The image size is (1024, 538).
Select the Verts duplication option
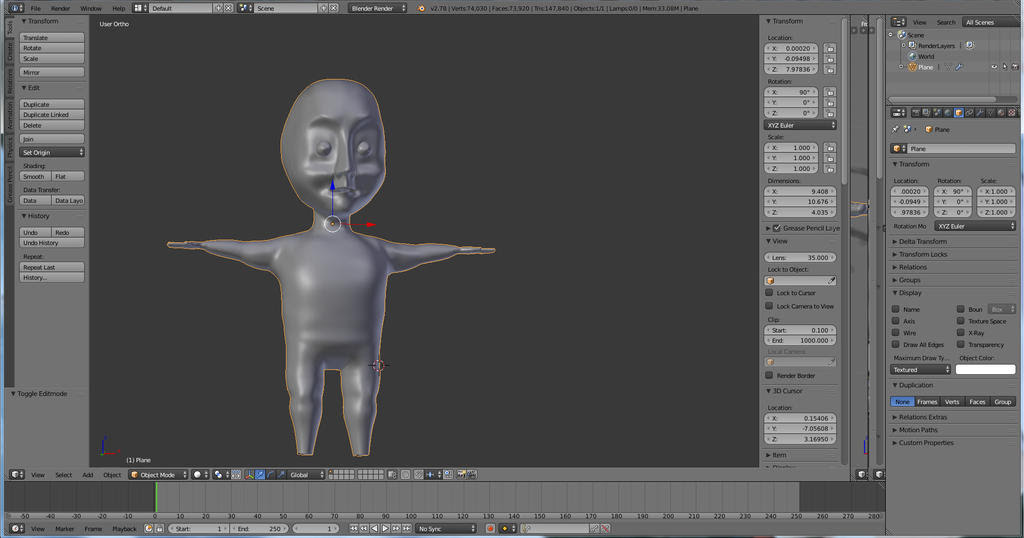coord(952,402)
